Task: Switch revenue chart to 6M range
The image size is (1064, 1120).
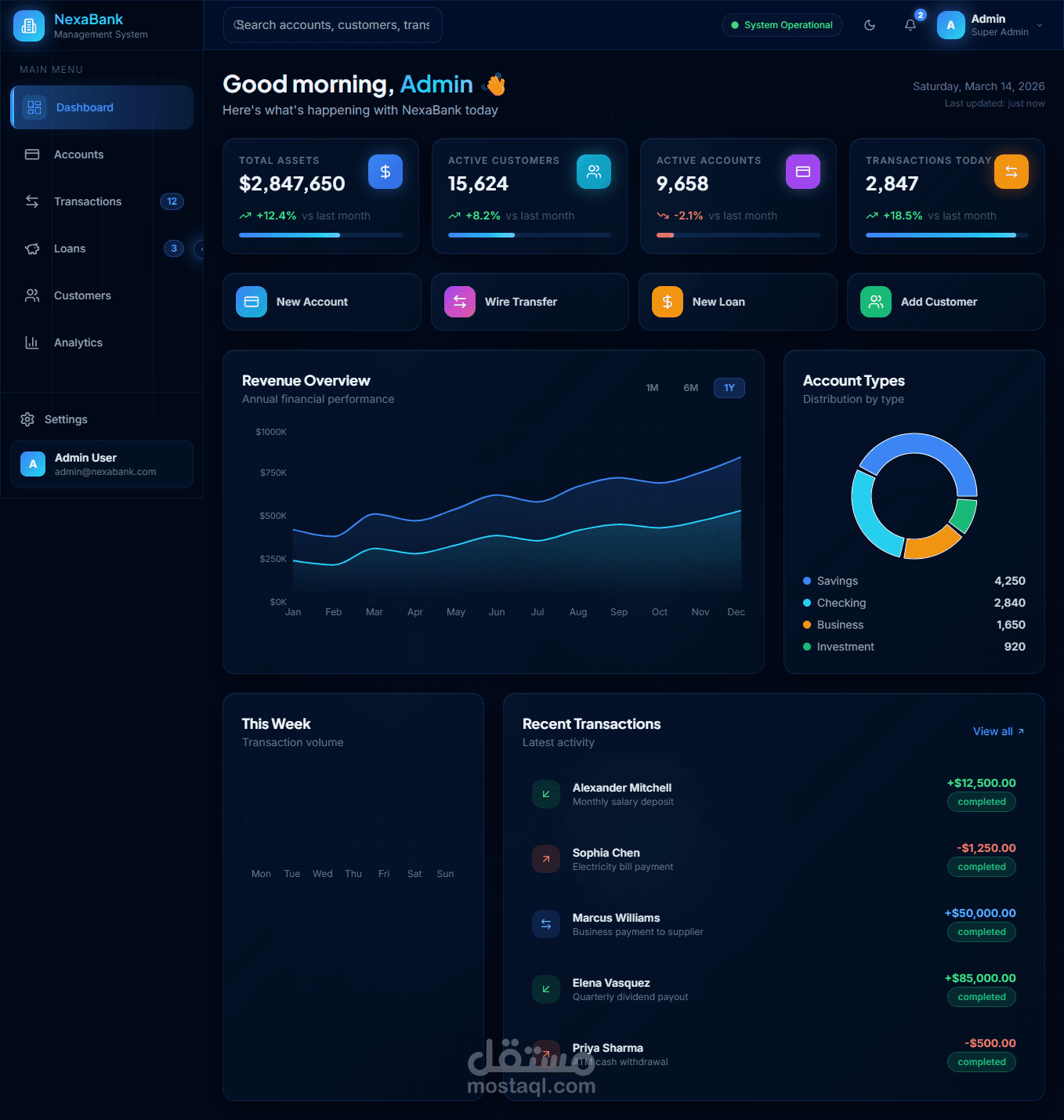Action: tap(690, 388)
